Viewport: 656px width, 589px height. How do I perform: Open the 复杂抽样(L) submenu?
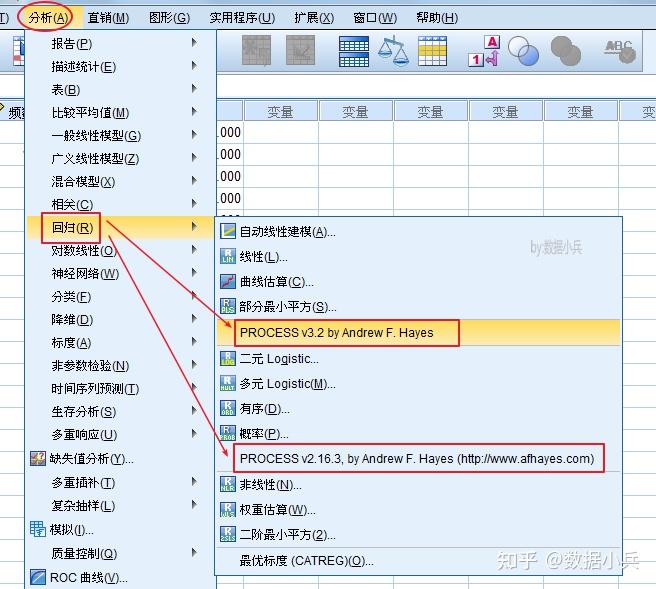tap(120, 505)
